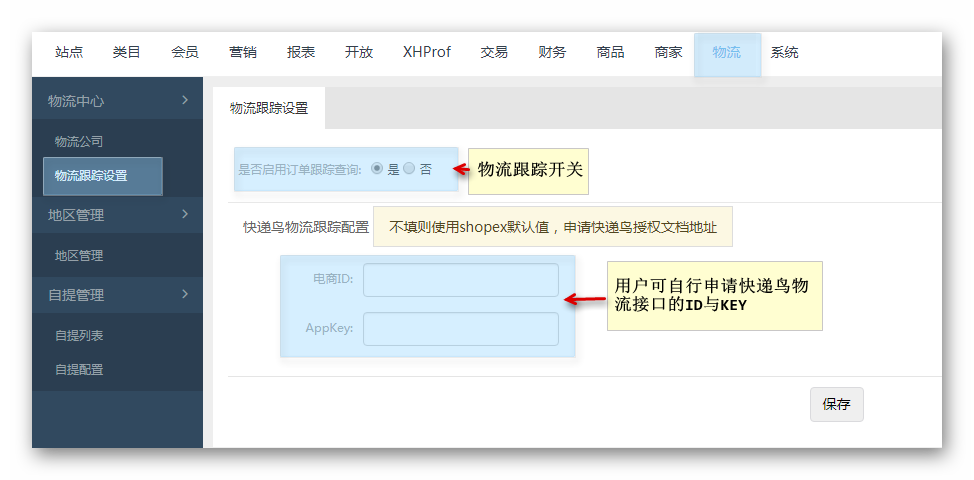This screenshot has width=974, height=480.
Task: Open the 报表 menu
Action: (x=301, y=52)
